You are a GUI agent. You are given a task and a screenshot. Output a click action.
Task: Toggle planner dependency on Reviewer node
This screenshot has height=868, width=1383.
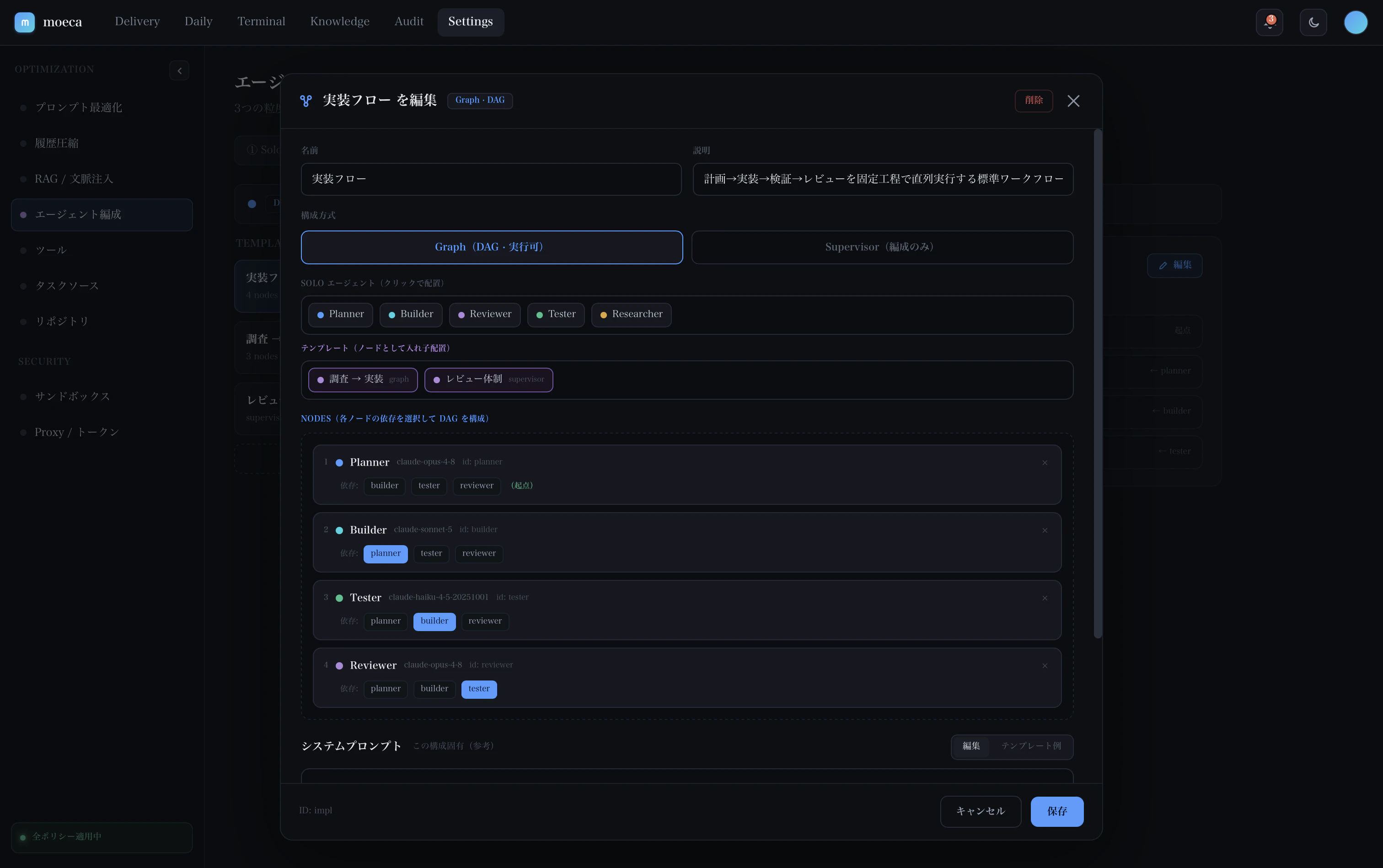[385, 689]
